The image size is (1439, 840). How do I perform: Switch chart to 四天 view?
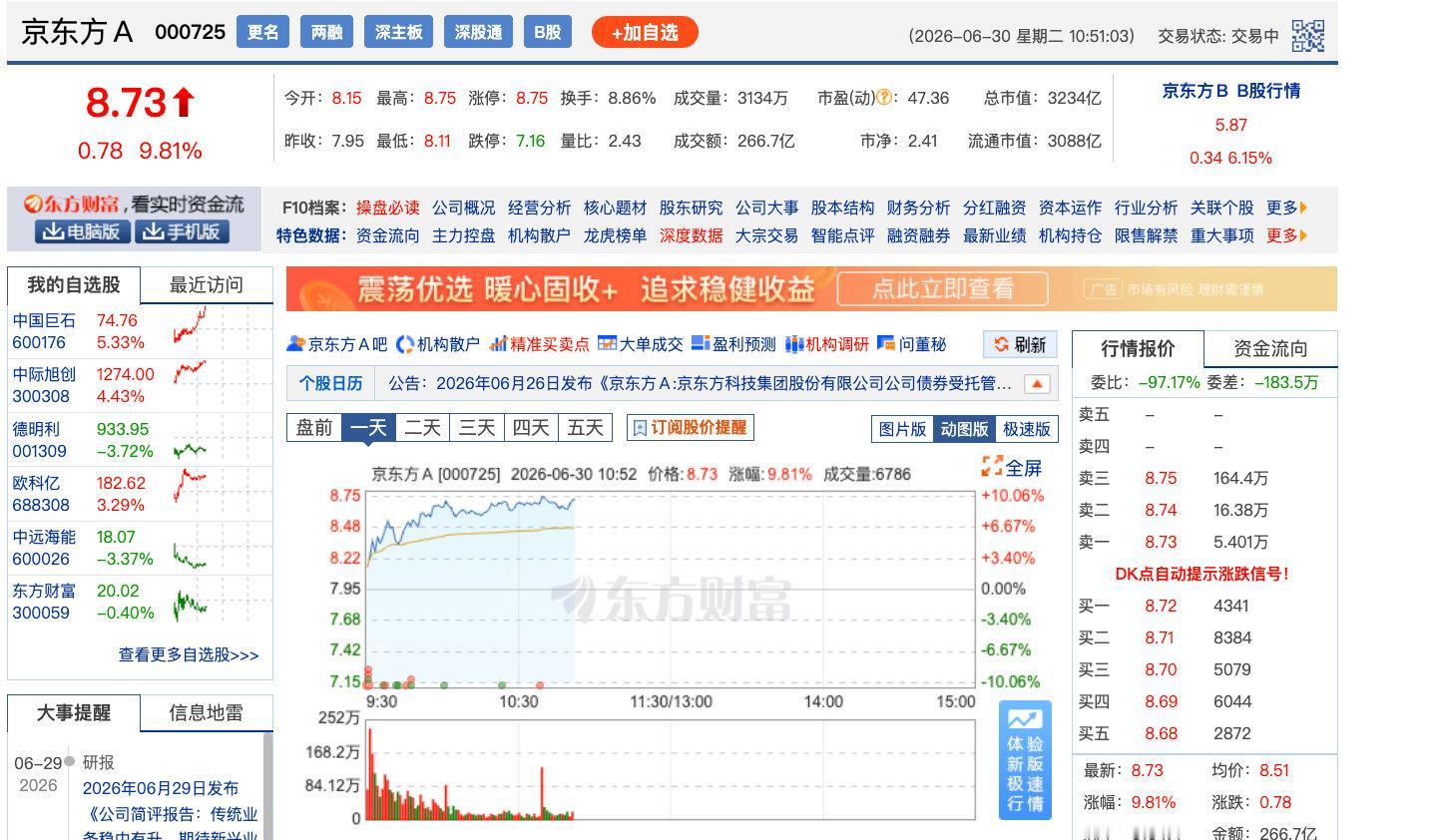click(x=531, y=427)
